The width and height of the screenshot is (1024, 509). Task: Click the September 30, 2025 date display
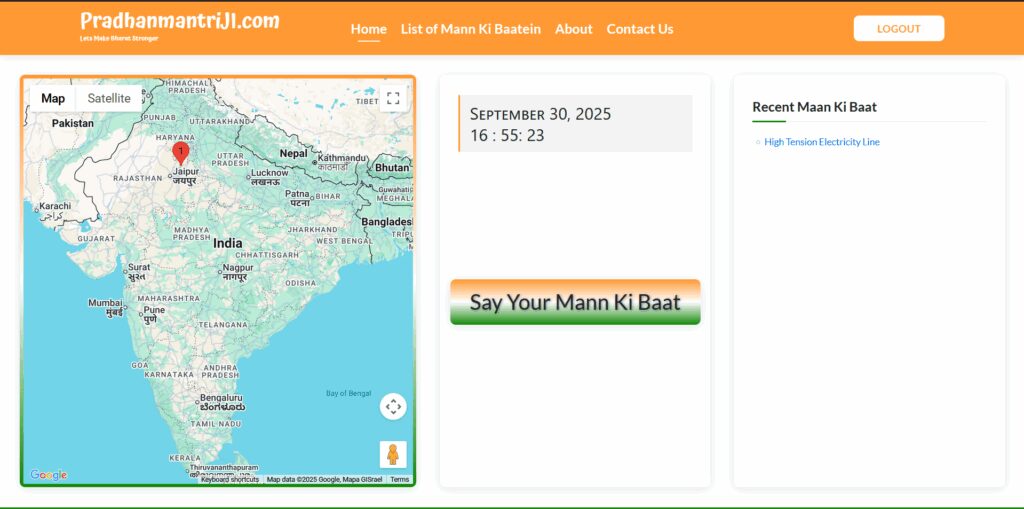tap(541, 114)
